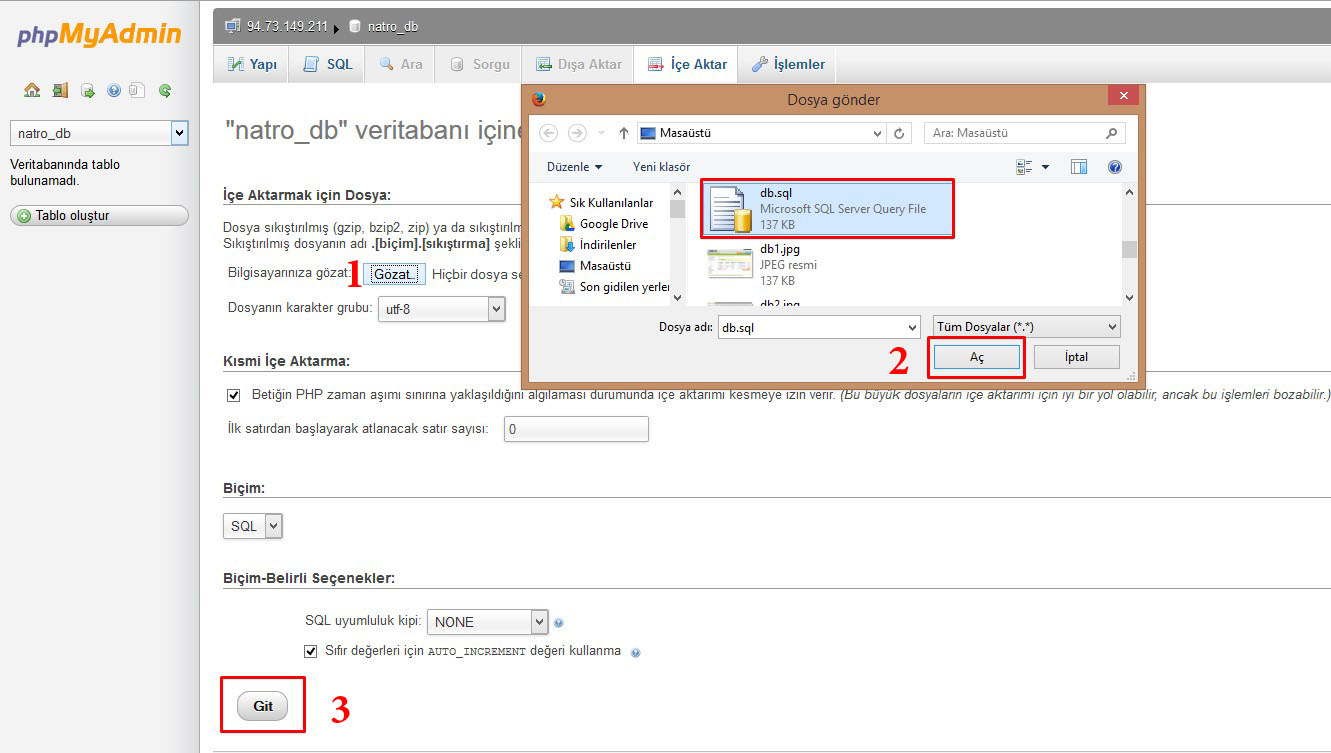Select the db.sql file icon
This screenshot has height=753, width=1331.
(730, 209)
